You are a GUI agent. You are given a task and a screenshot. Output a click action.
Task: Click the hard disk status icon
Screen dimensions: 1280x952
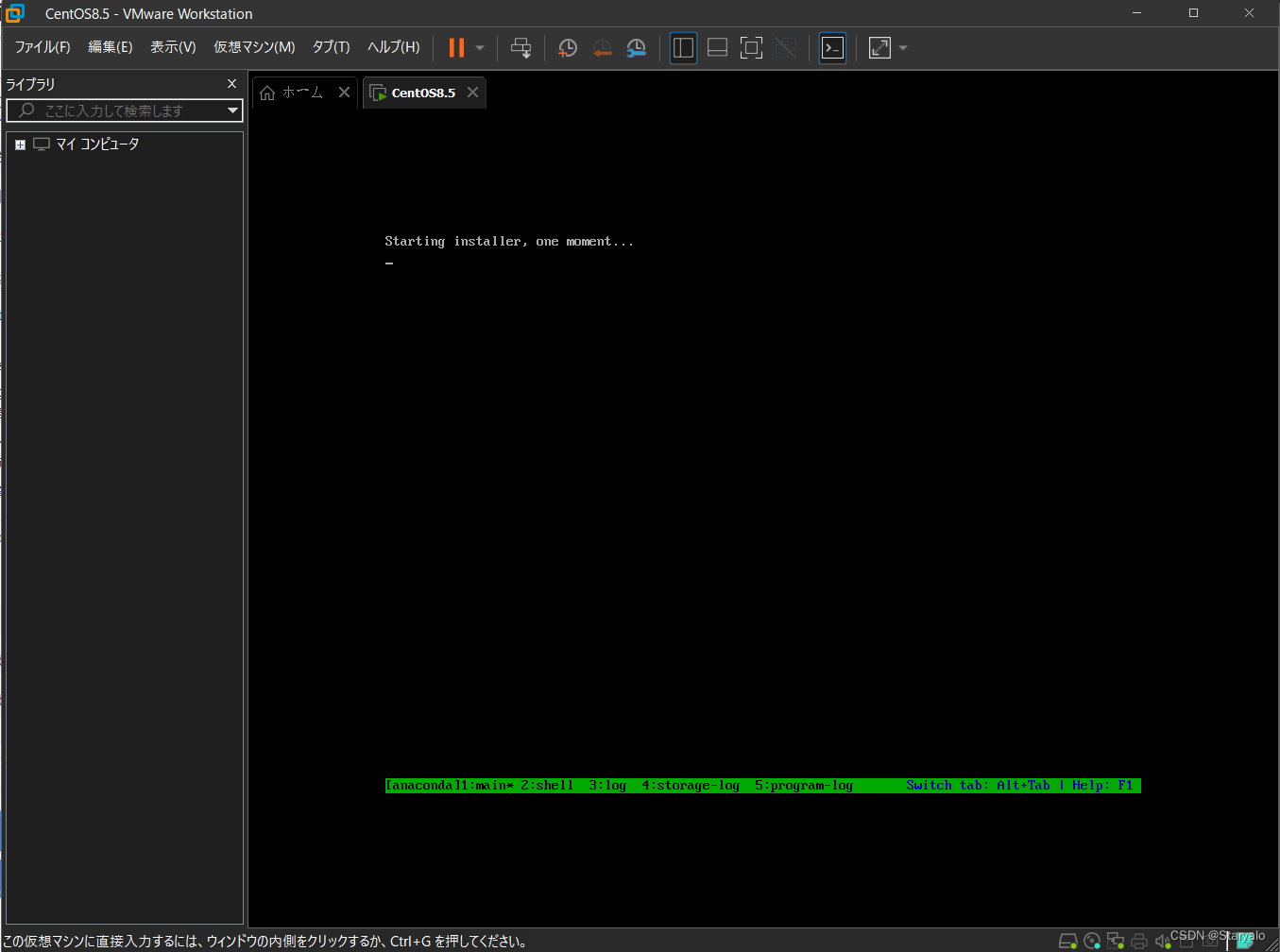tap(1068, 941)
